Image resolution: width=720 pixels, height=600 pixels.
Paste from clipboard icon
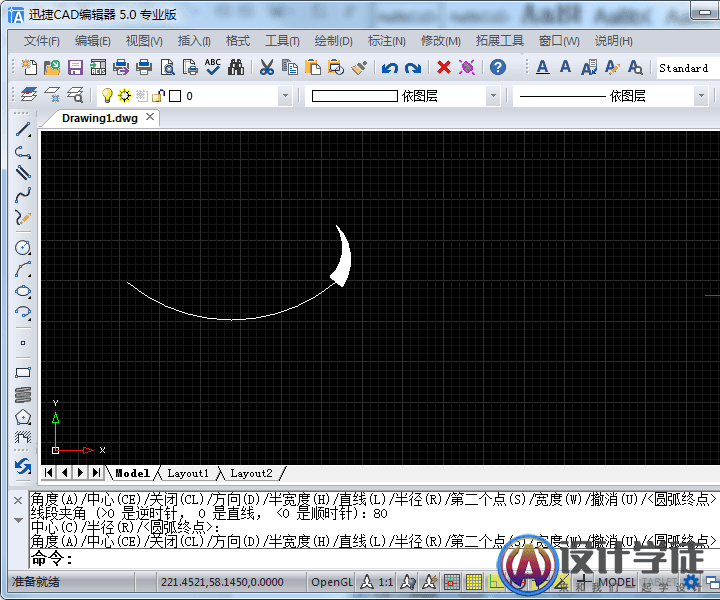pyautogui.click(x=313, y=67)
